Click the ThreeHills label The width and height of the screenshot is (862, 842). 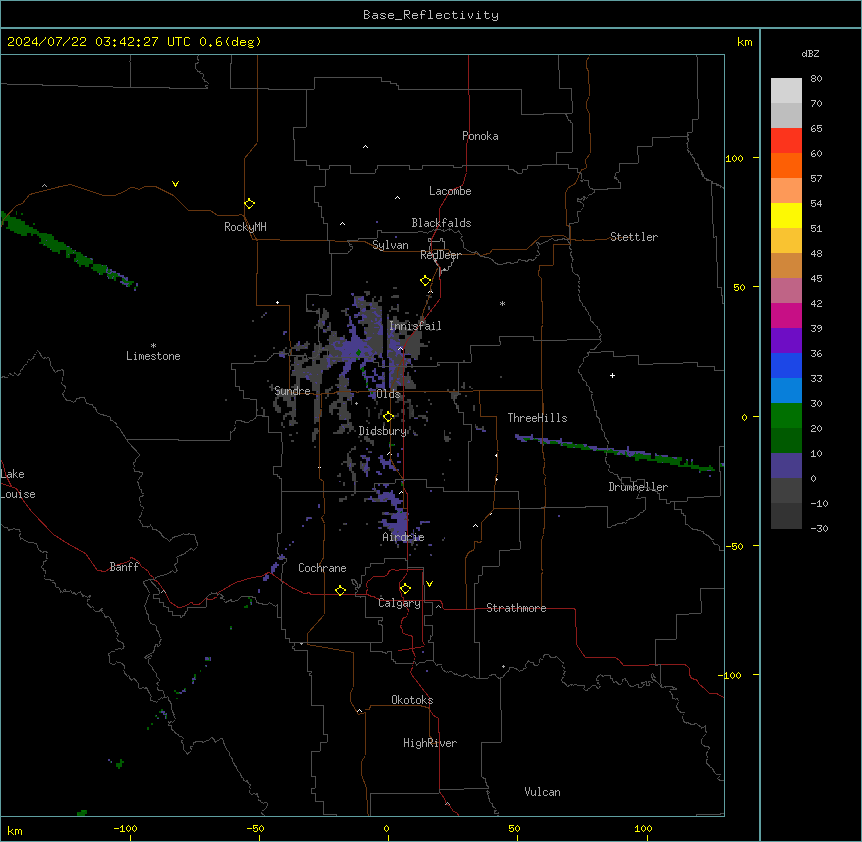(537, 418)
